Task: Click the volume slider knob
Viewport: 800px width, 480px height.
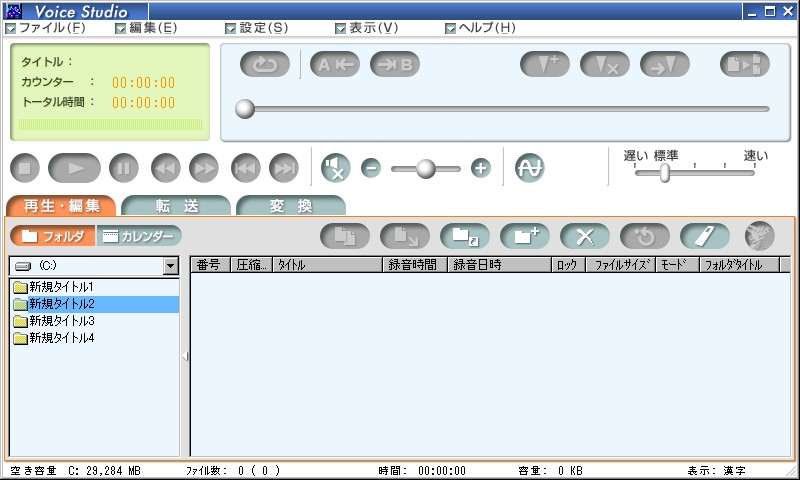Action: pyautogui.click(x=426, y=168)
